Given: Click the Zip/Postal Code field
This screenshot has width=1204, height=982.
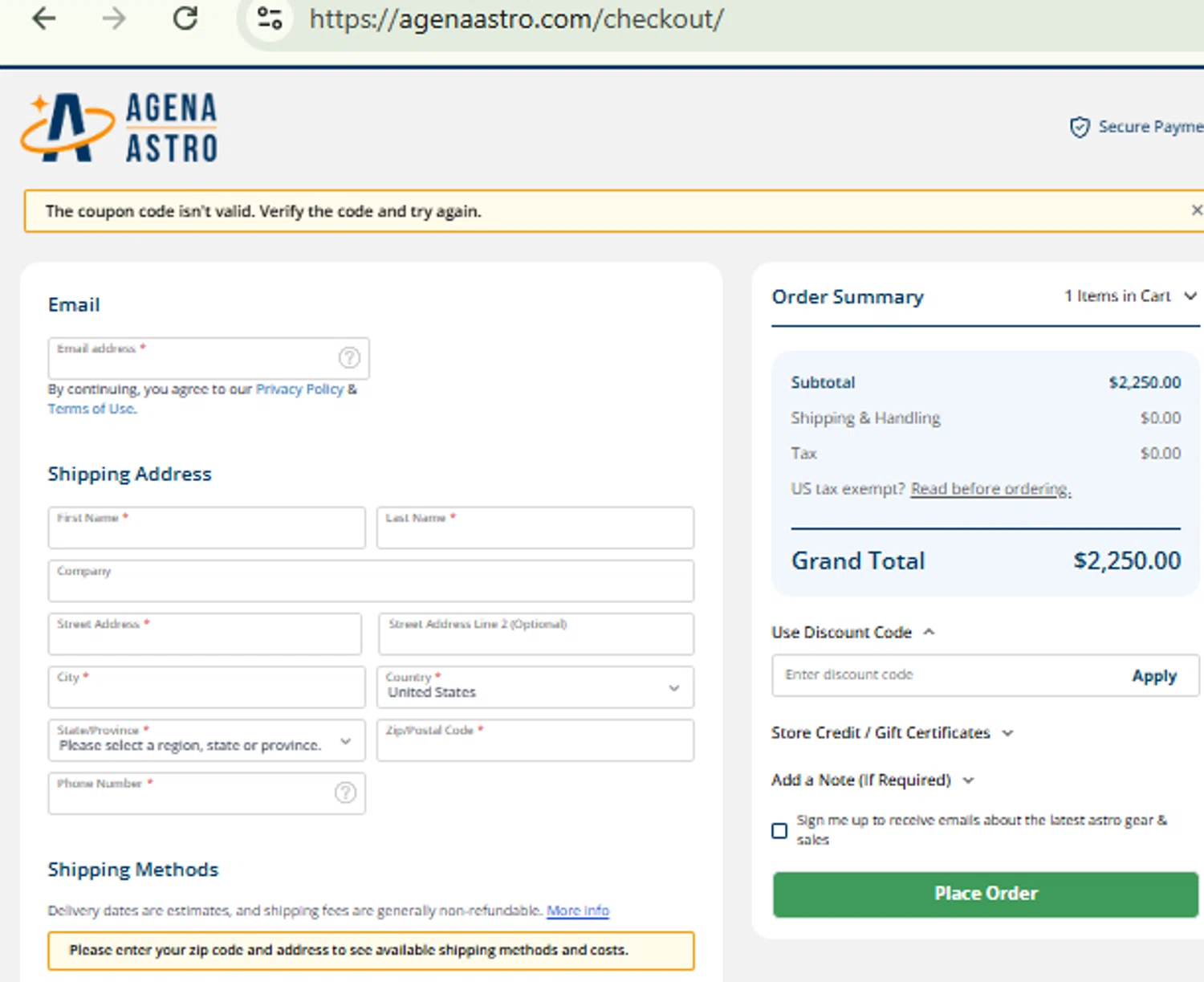Looking at the screenshot, I should (535, 740).
